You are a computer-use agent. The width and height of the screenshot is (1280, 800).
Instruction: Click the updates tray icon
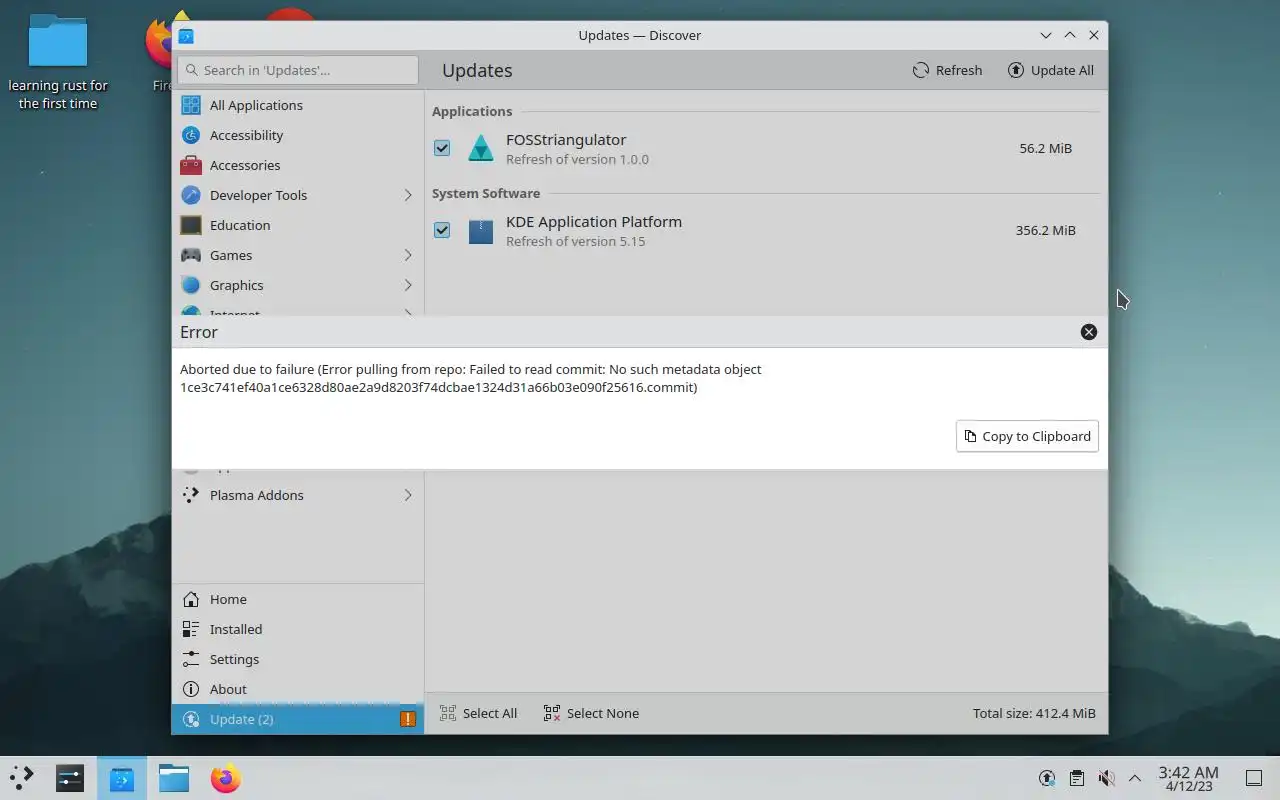coord(1047,778)
